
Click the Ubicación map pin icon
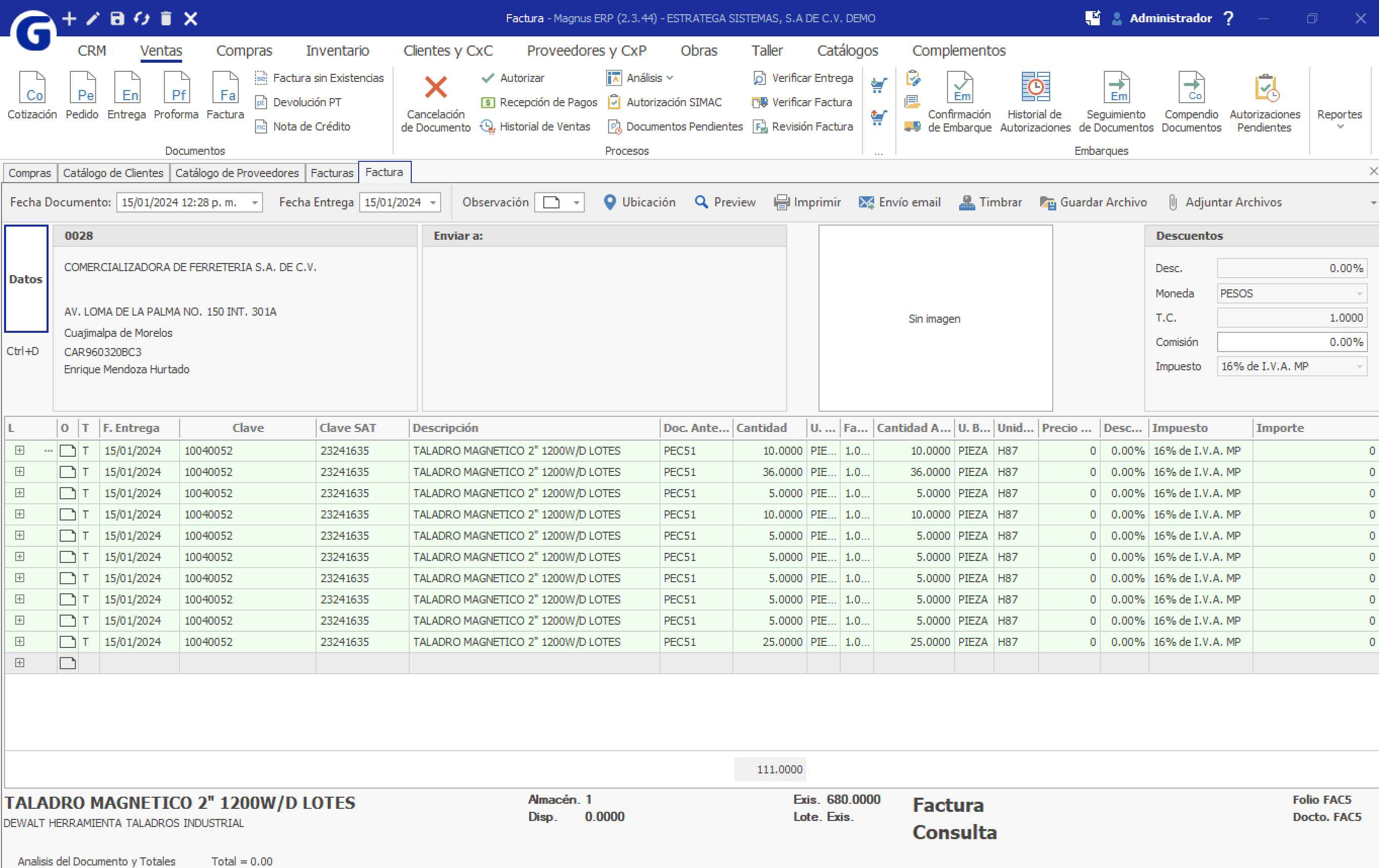(x=610, y=203)
